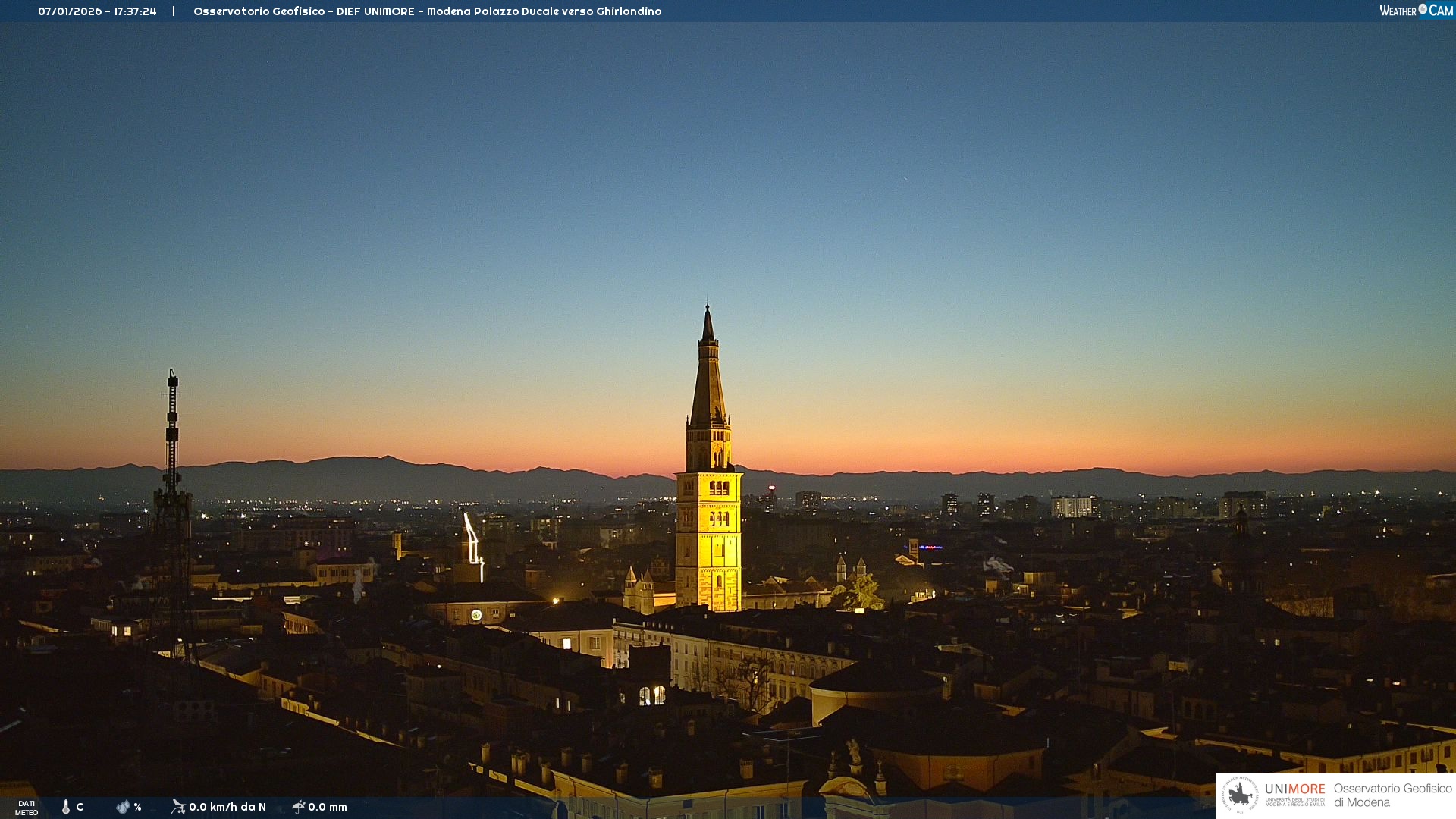1456x819 pixels.
Task: Select the DATI METEO label
Action: [x=27, y=808]
